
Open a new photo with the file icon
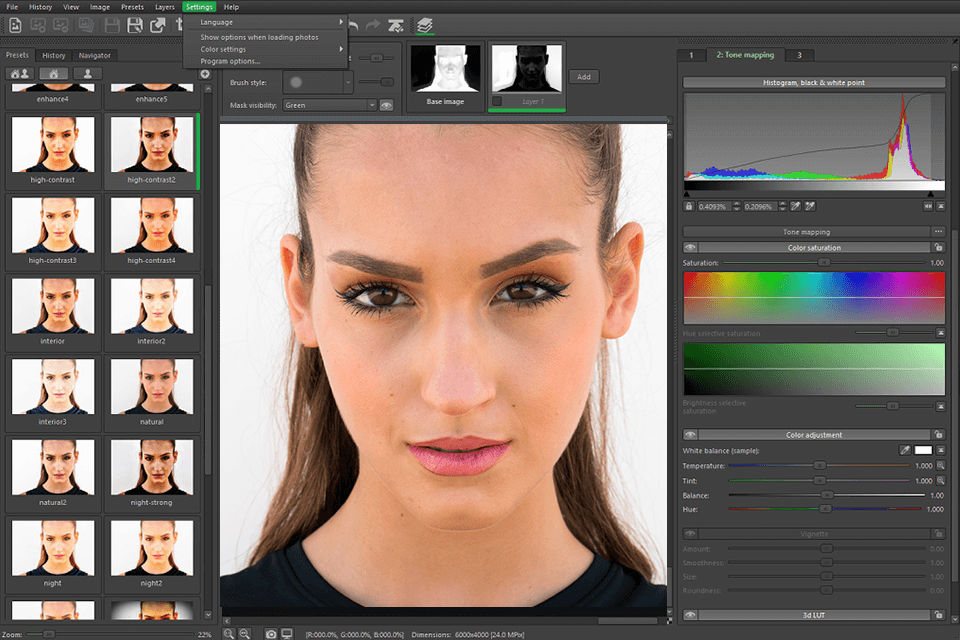[x=15, y=27]
